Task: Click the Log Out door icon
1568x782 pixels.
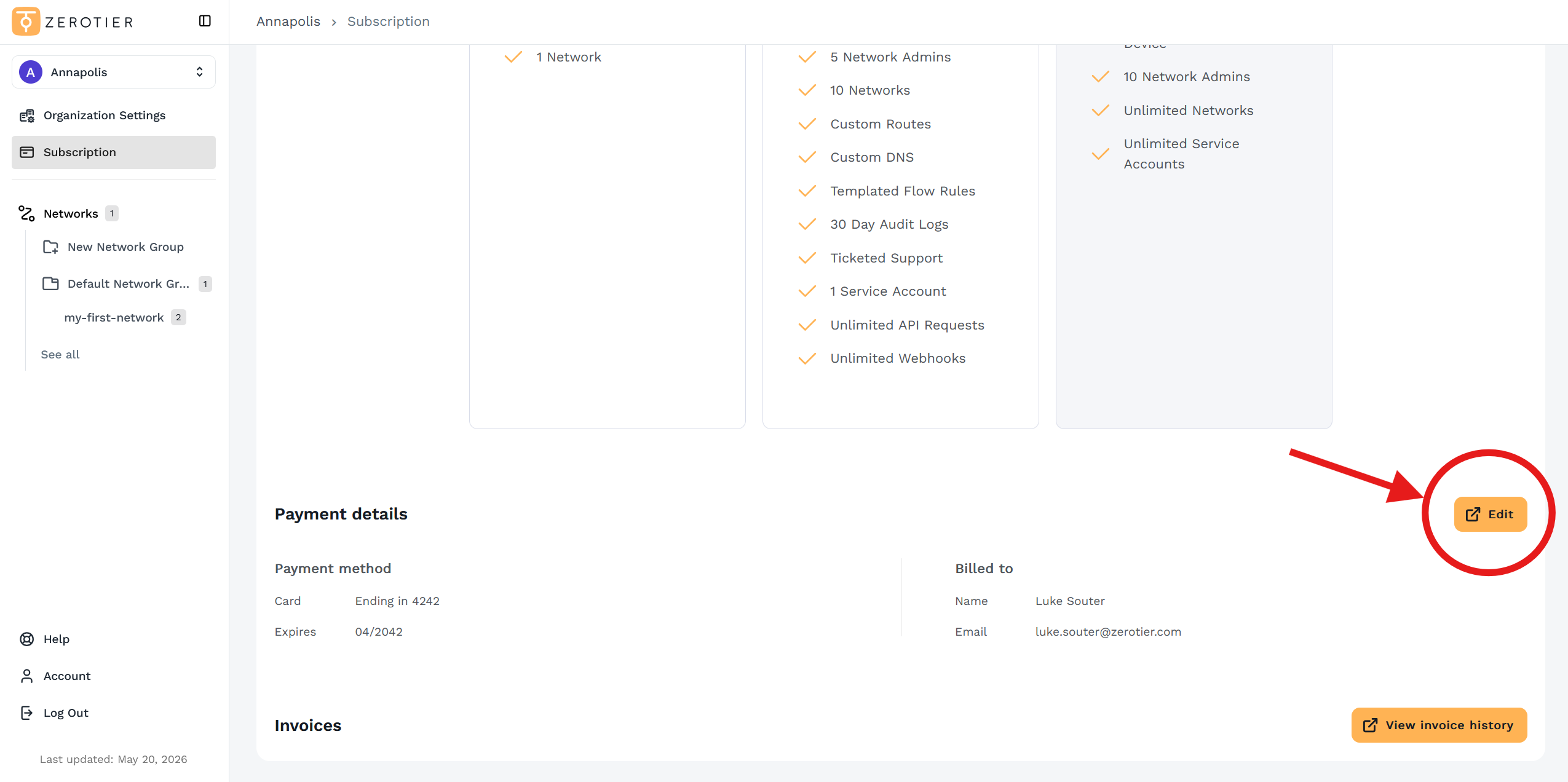Action: 27,713
